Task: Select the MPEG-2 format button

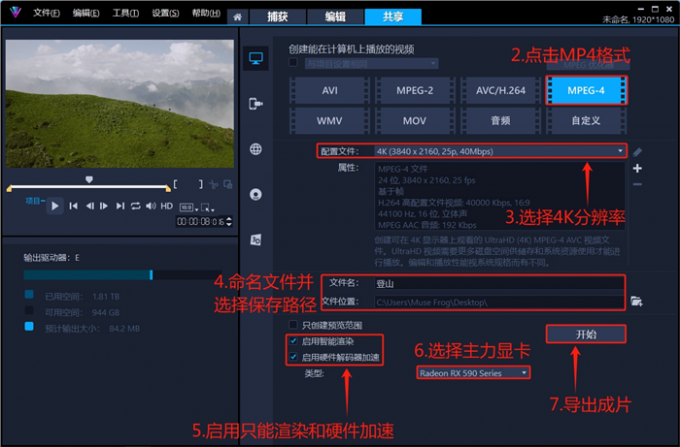Action: coord(415,90)
